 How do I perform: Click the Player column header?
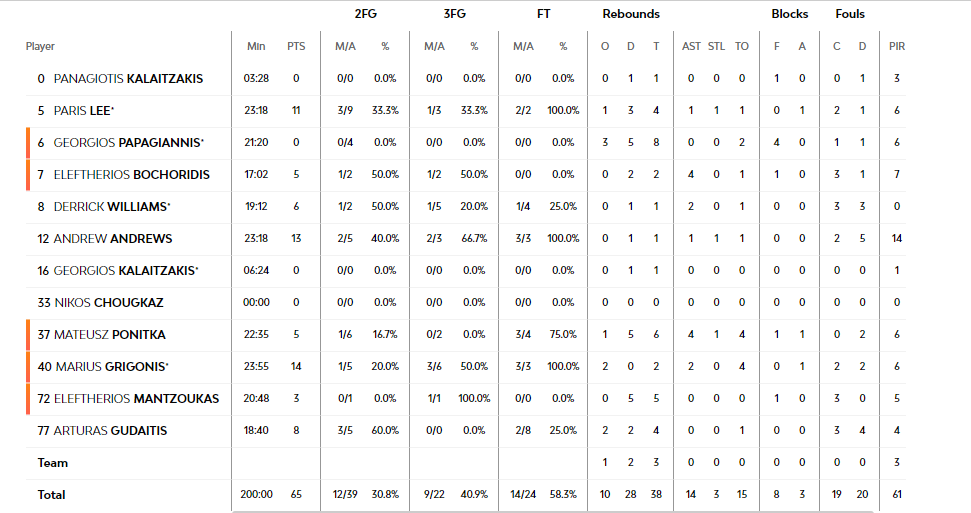tap(40, 46)
